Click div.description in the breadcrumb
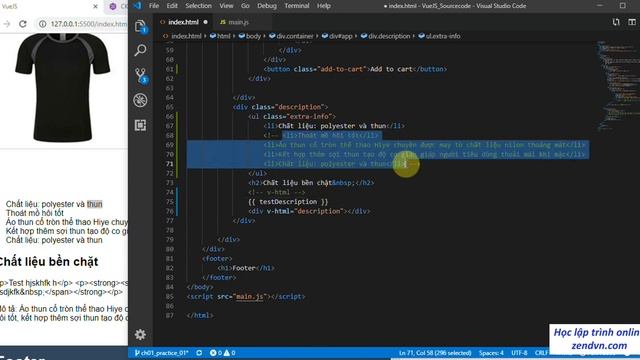Viewport: 640px width, 360px height. tap(389, 36)
